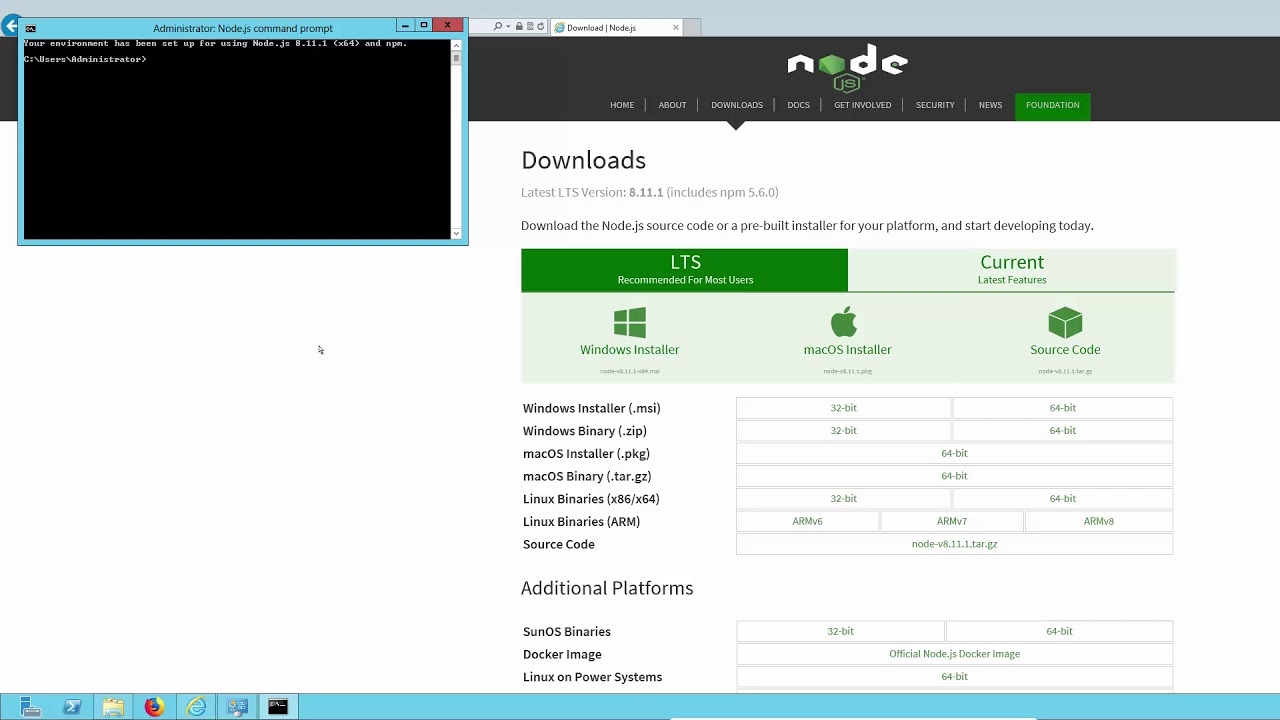Download the 64-bit macOS Installer (.pkg)
Viewport: 1280px width, 720px height.
[954, 453]
